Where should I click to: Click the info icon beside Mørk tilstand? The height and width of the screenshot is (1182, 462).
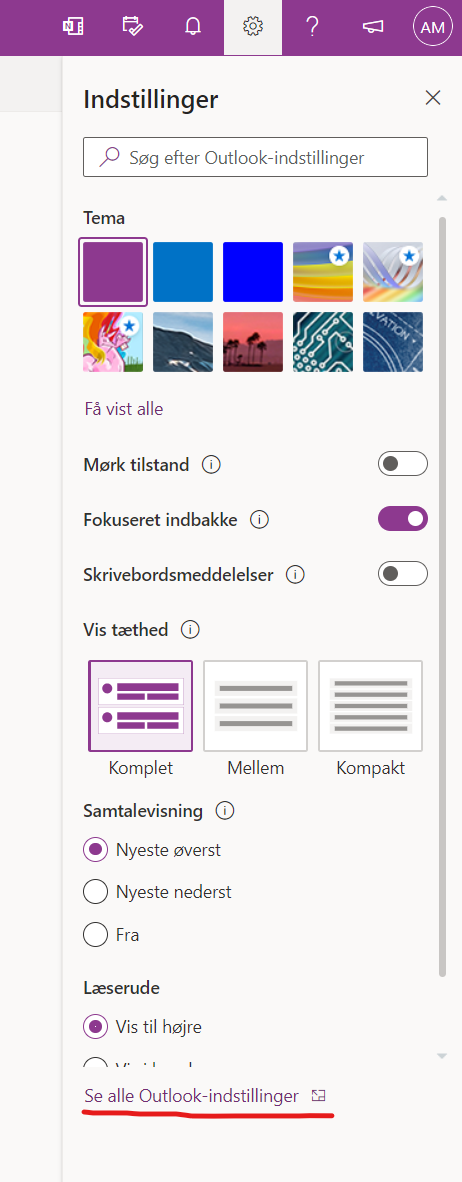[x=211, y=465]
